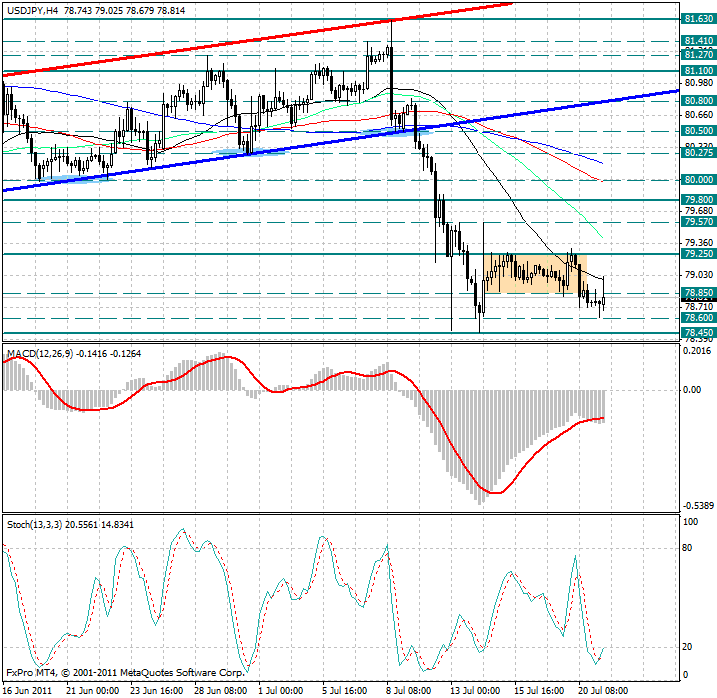Click the 80.000 price level label

pyautogui.click(x=697, y=180)
